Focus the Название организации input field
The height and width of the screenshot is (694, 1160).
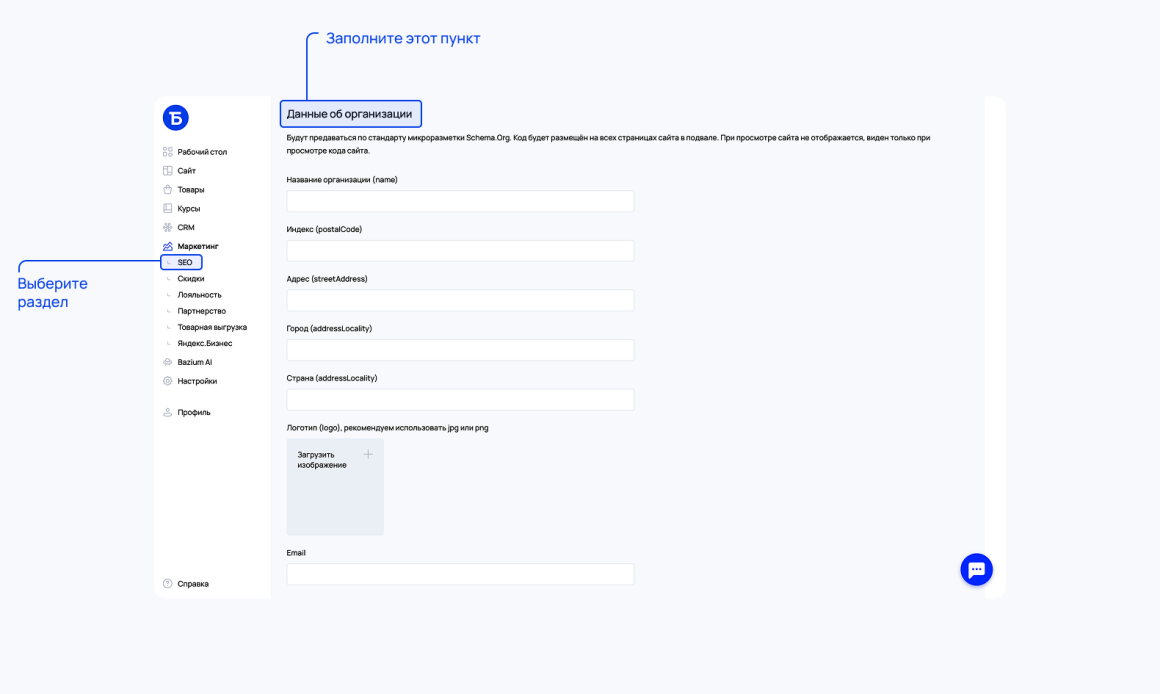460,201
